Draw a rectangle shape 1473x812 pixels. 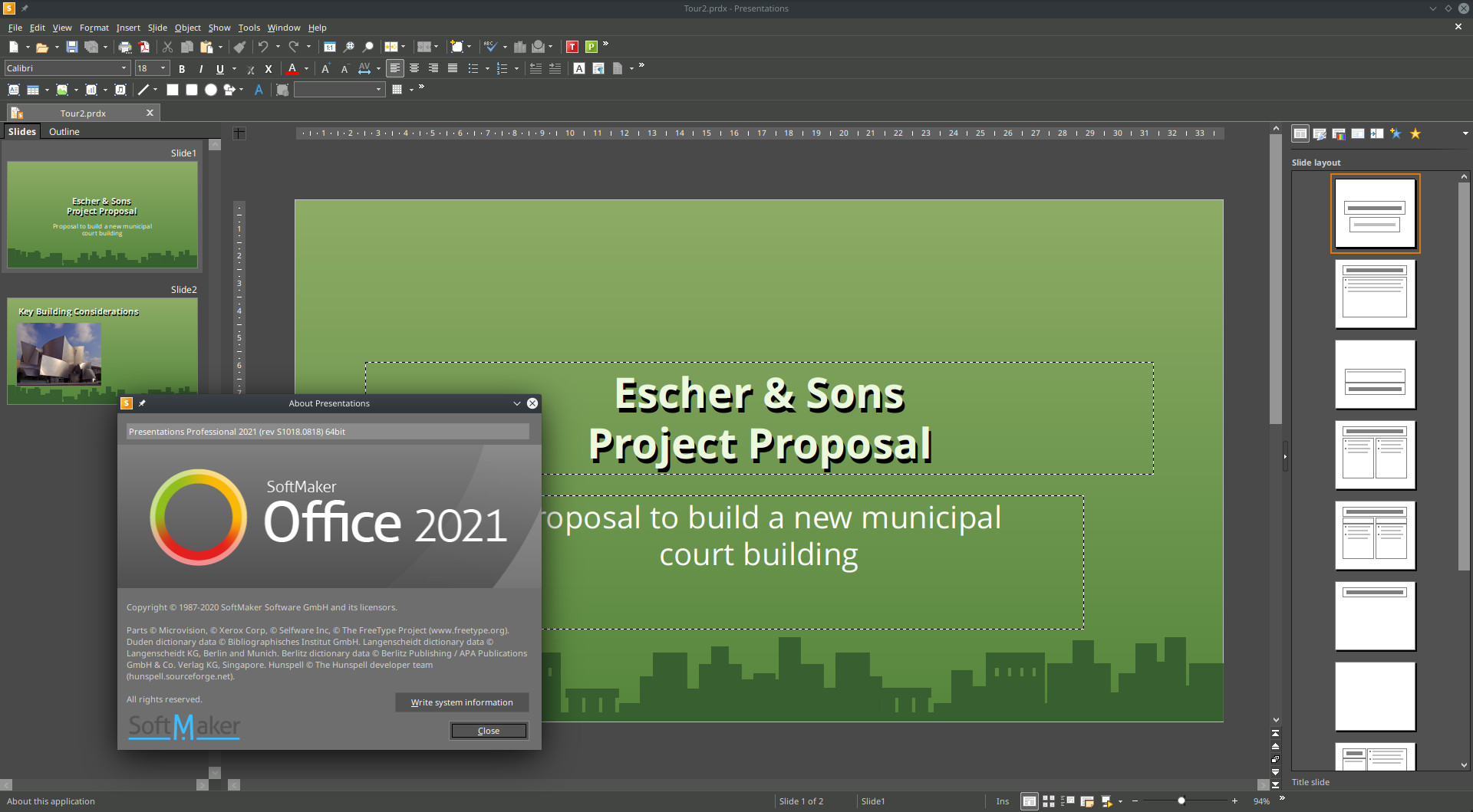tap(173, 90)
